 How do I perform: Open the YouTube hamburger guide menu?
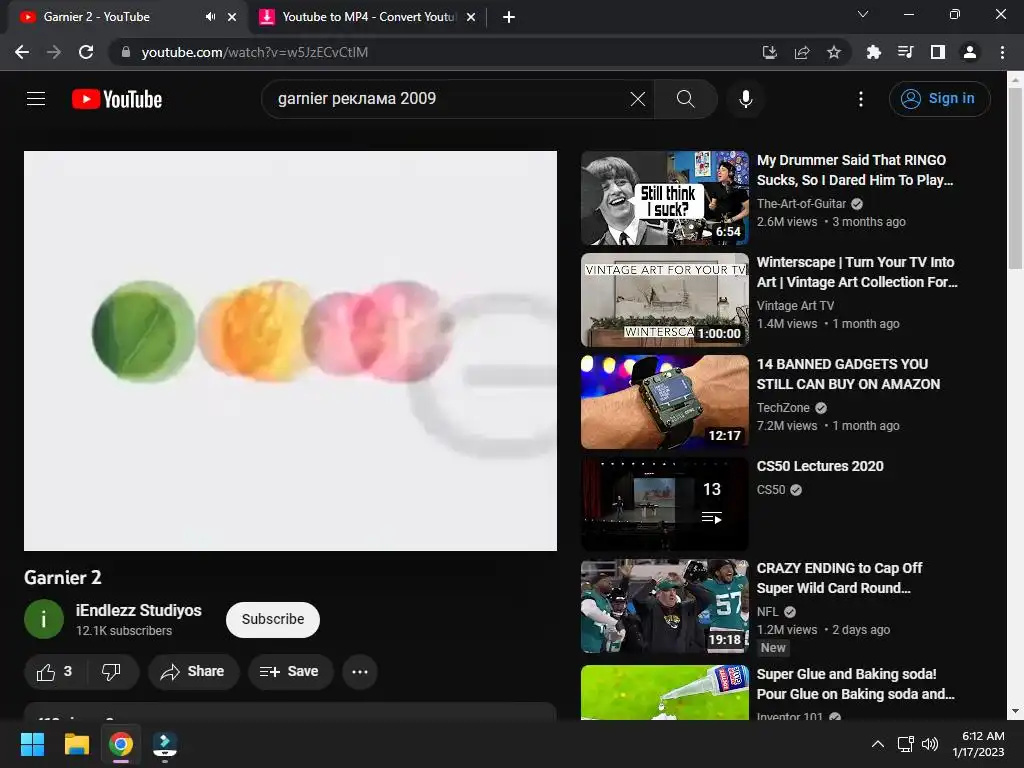coord(36,99)
